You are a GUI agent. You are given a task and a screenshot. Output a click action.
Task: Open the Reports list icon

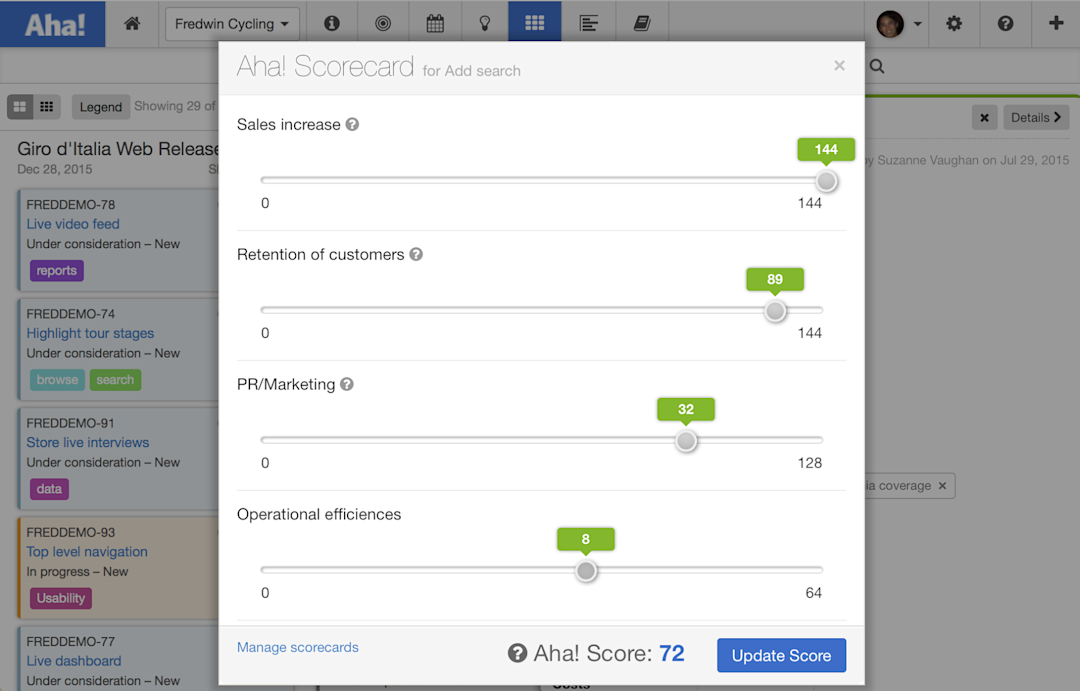589,22
